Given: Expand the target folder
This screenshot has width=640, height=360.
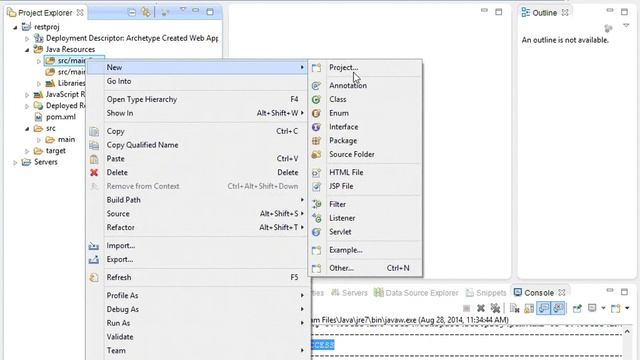Looking at the screenshot, I should coord(27,151).
